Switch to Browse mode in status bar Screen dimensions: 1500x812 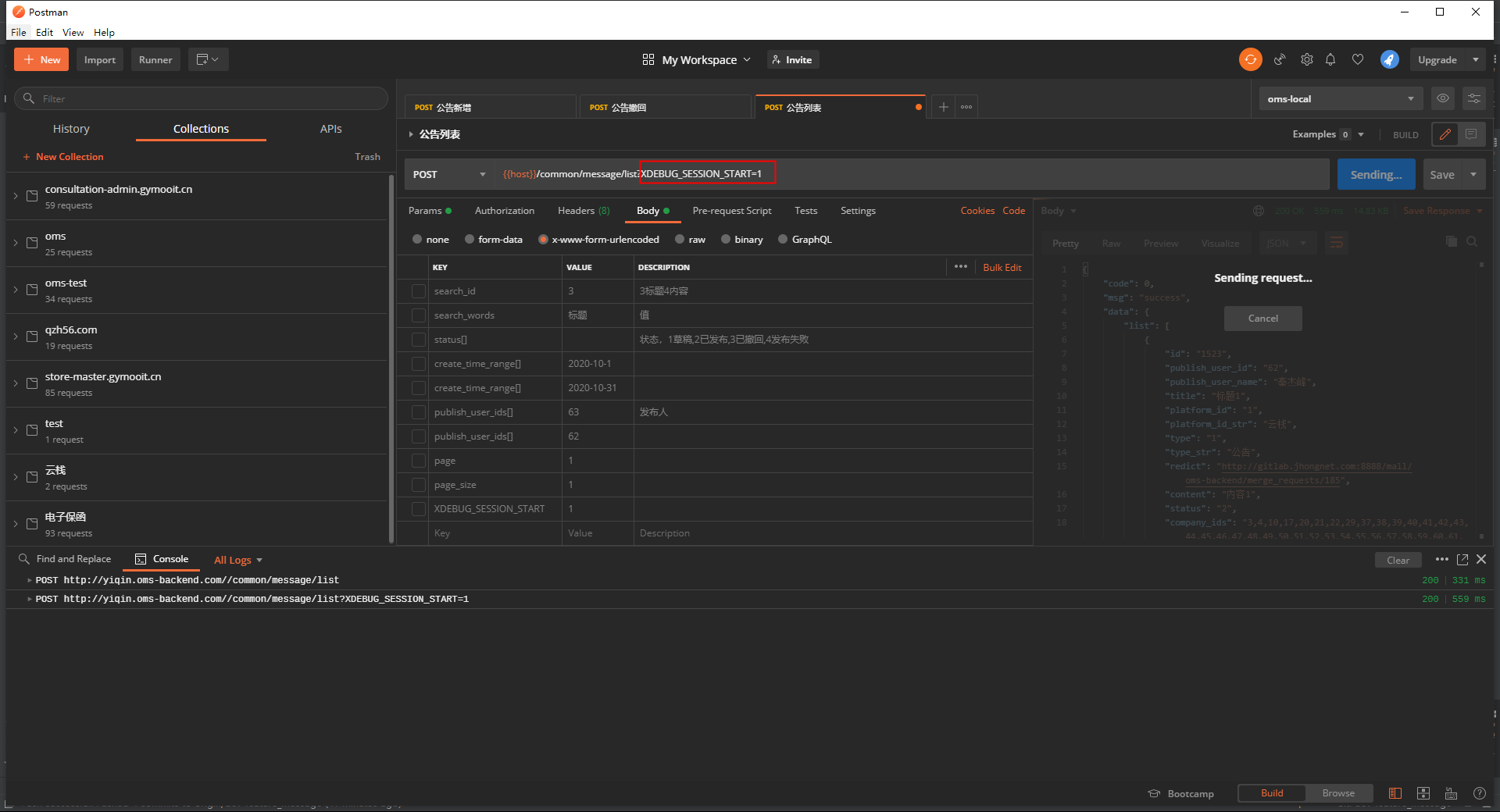(x=1338, y=793)
